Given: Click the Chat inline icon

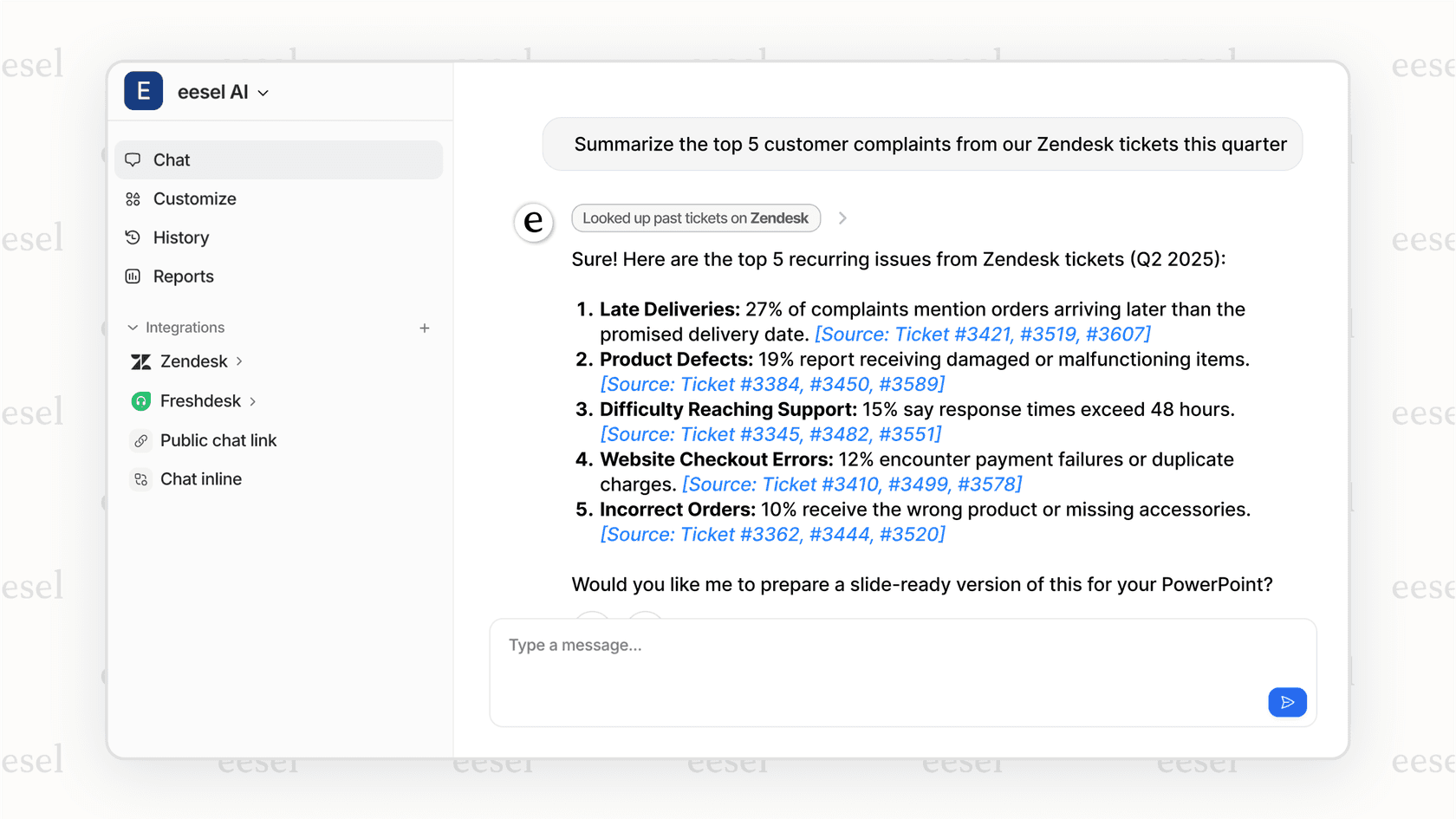Looking at the screenshot, I should click(140, 479).
